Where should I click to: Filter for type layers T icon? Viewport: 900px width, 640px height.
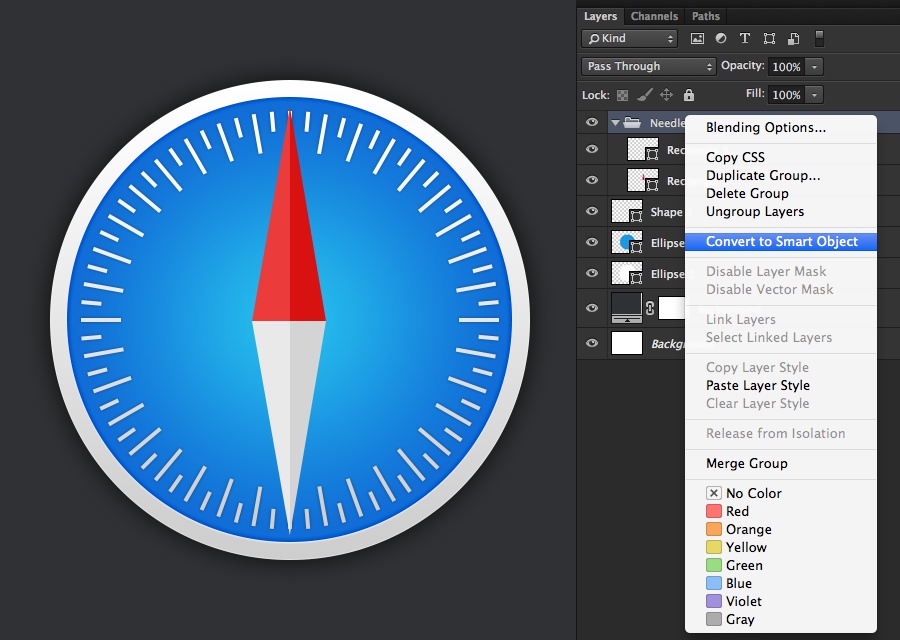[x=744, y=38]
